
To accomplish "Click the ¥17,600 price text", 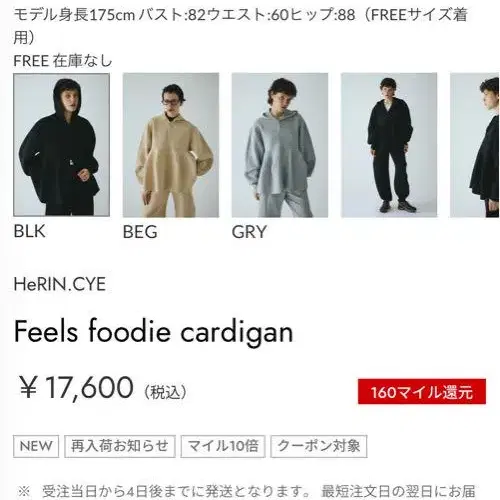I will 76,387.
